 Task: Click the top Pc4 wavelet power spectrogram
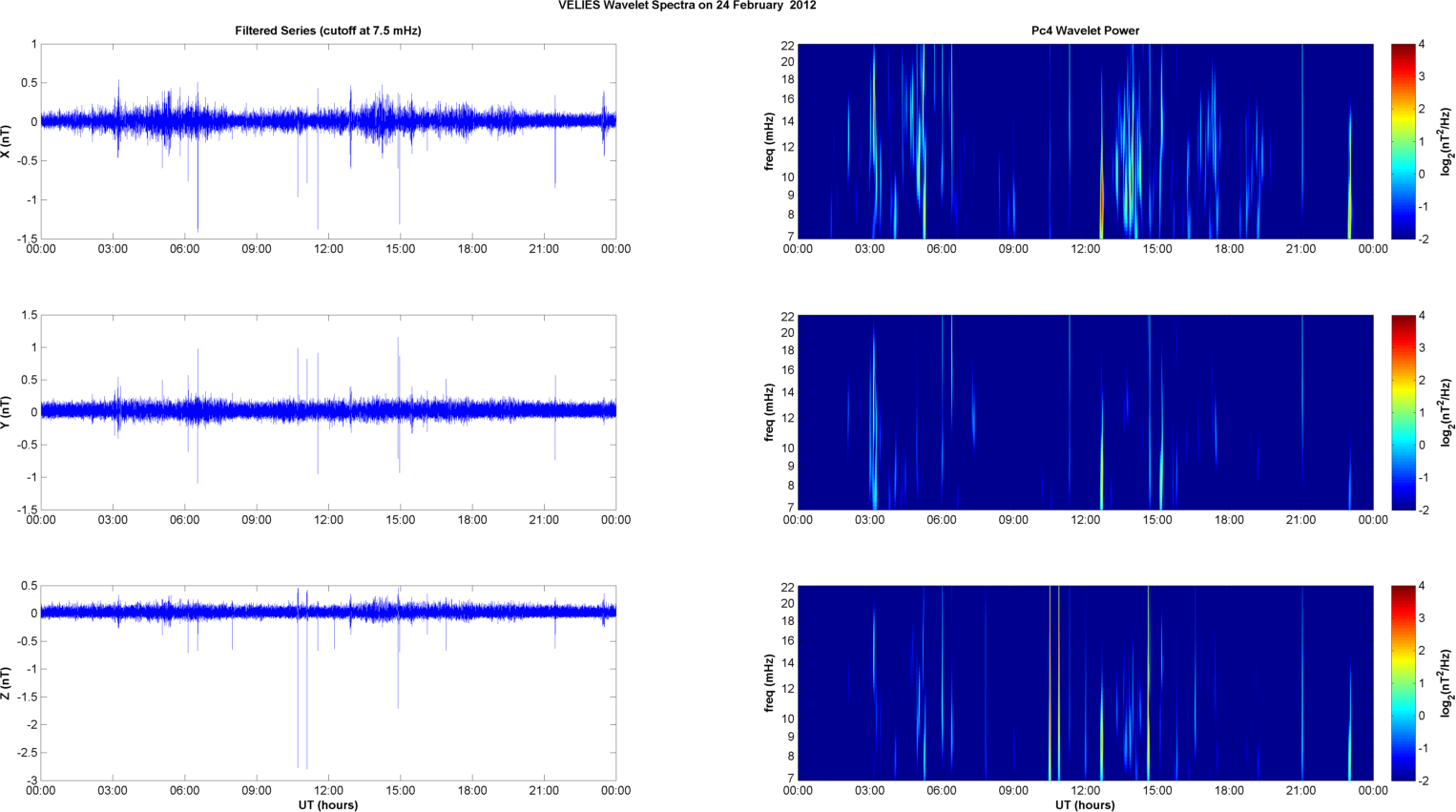click(1085, 141)
